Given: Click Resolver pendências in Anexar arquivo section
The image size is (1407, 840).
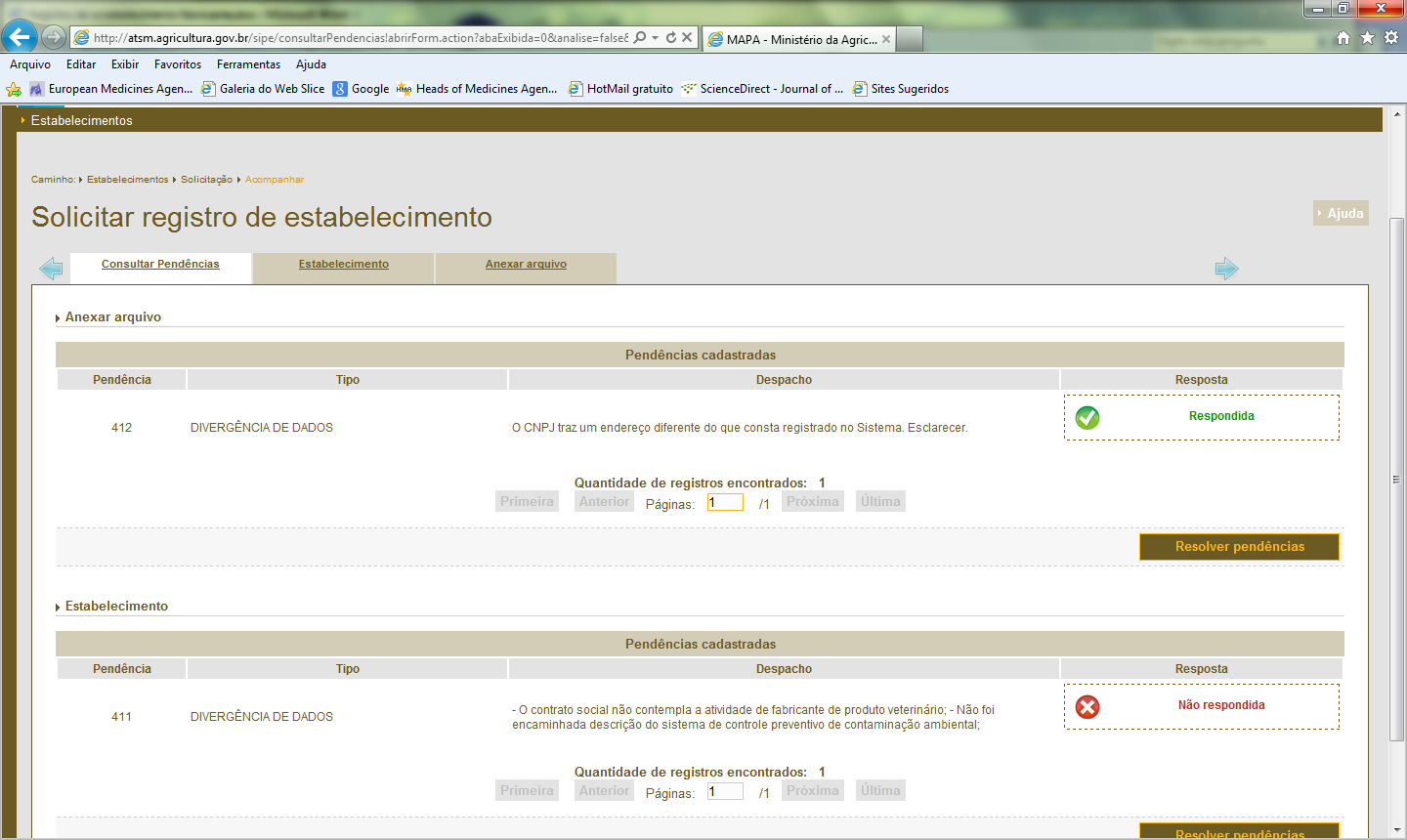Looking at the screenshot, I should tap(1239, 547).
